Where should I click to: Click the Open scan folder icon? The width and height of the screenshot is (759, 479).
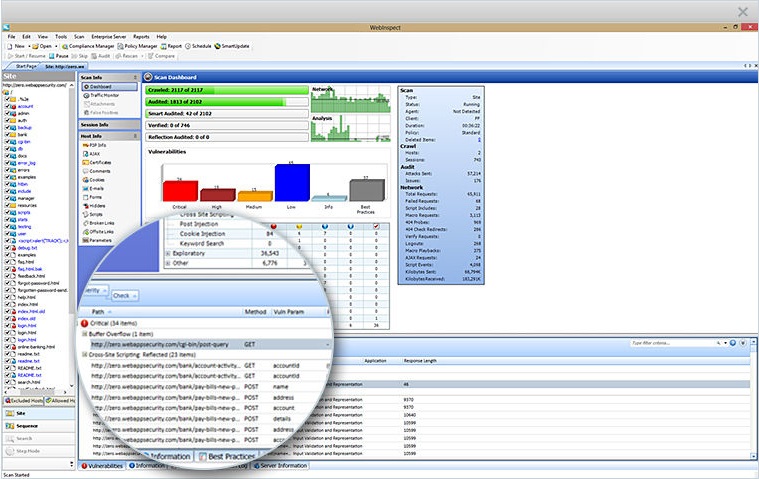pyautogui.click(x=35, y=46)
